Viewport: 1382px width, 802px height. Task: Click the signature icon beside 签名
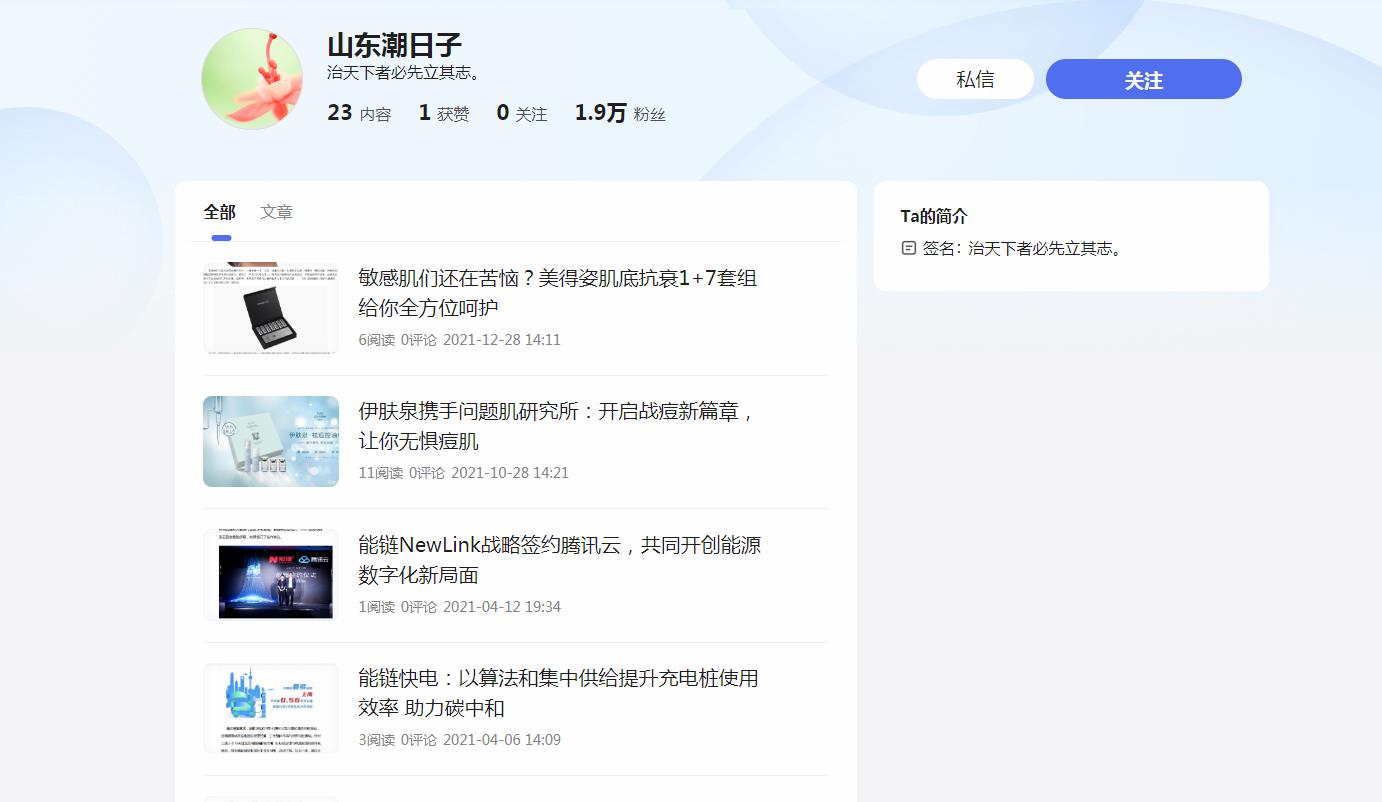909,248
